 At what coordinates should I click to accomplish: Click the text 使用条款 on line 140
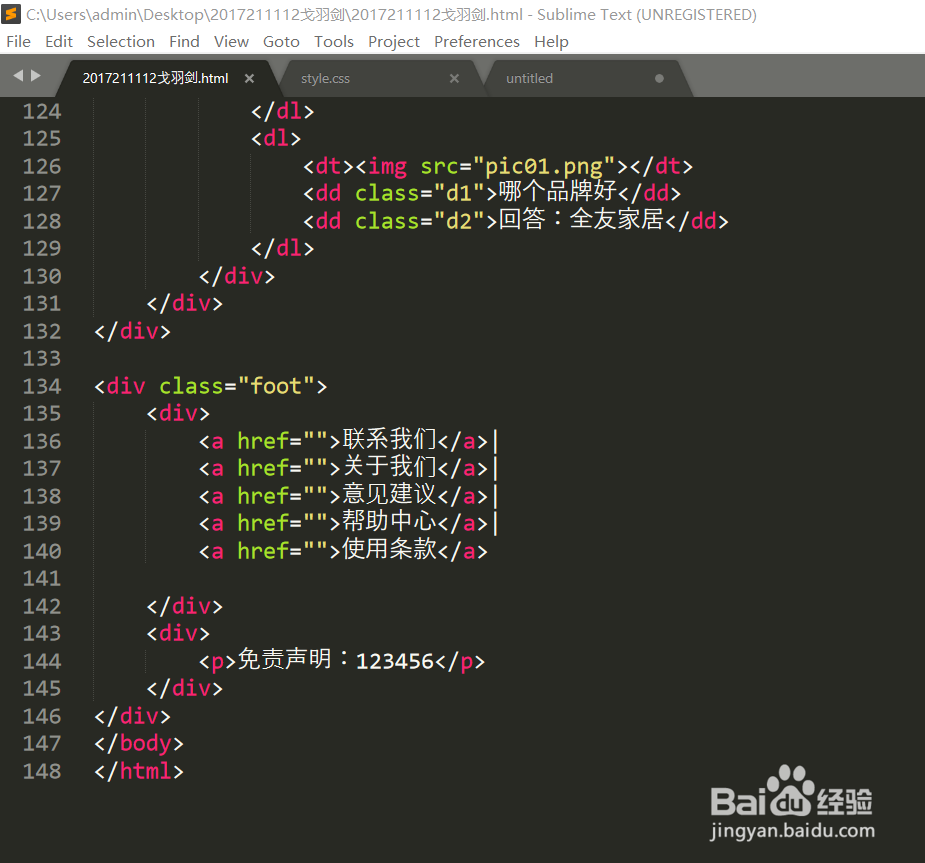tap(389, 549)
